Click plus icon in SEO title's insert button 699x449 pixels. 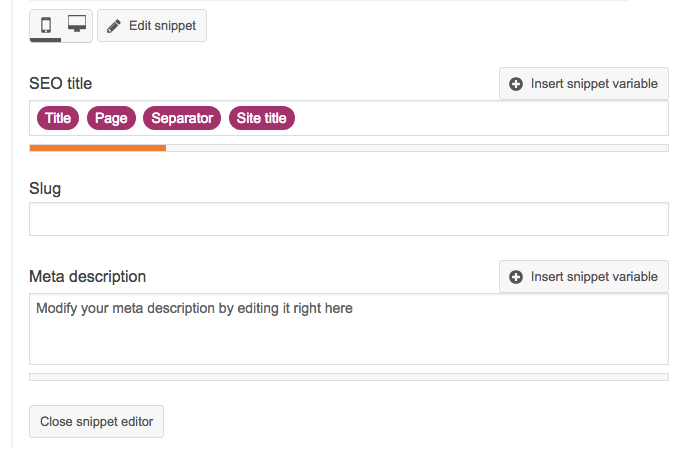516,84
